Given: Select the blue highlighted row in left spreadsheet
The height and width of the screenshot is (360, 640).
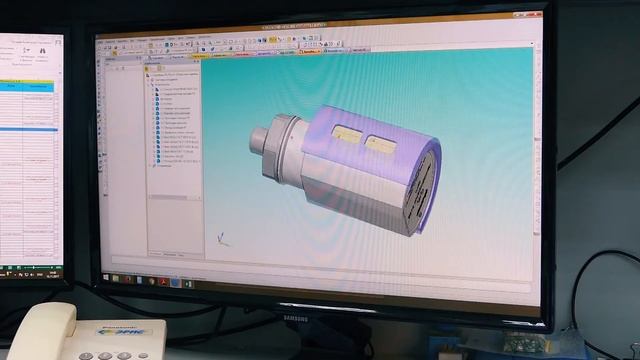Looking at the screenshot, I should [x=29, y=129].
